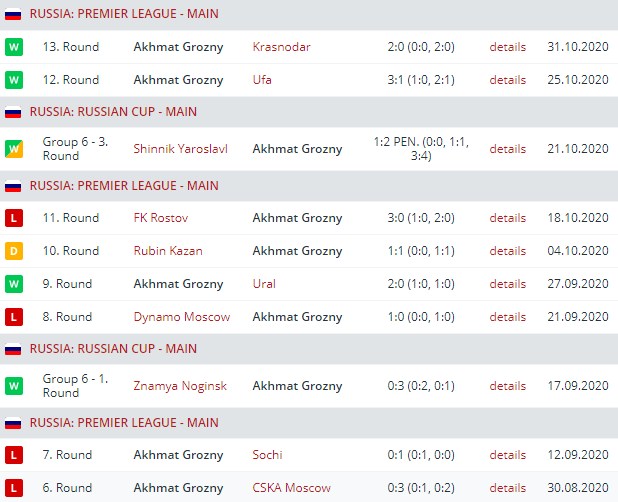Image resolution: width=618 pixels, height=502 pixels.
Task: Click the win badge for the Znamya Noginsk match
Action: (14, 385)
